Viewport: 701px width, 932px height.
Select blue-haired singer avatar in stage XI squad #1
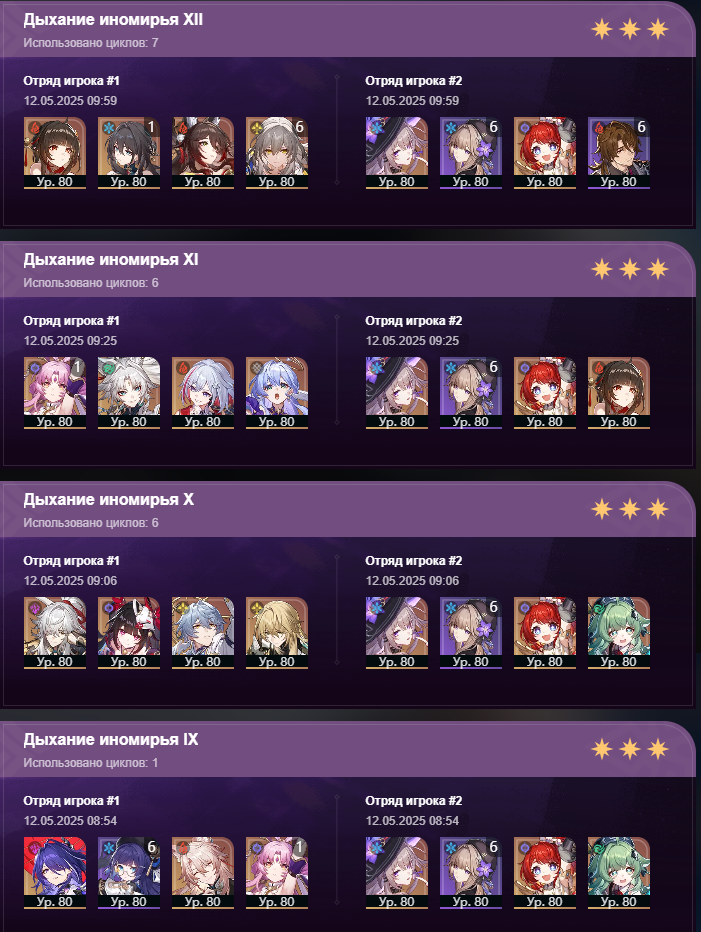click(x=276, y=393)
